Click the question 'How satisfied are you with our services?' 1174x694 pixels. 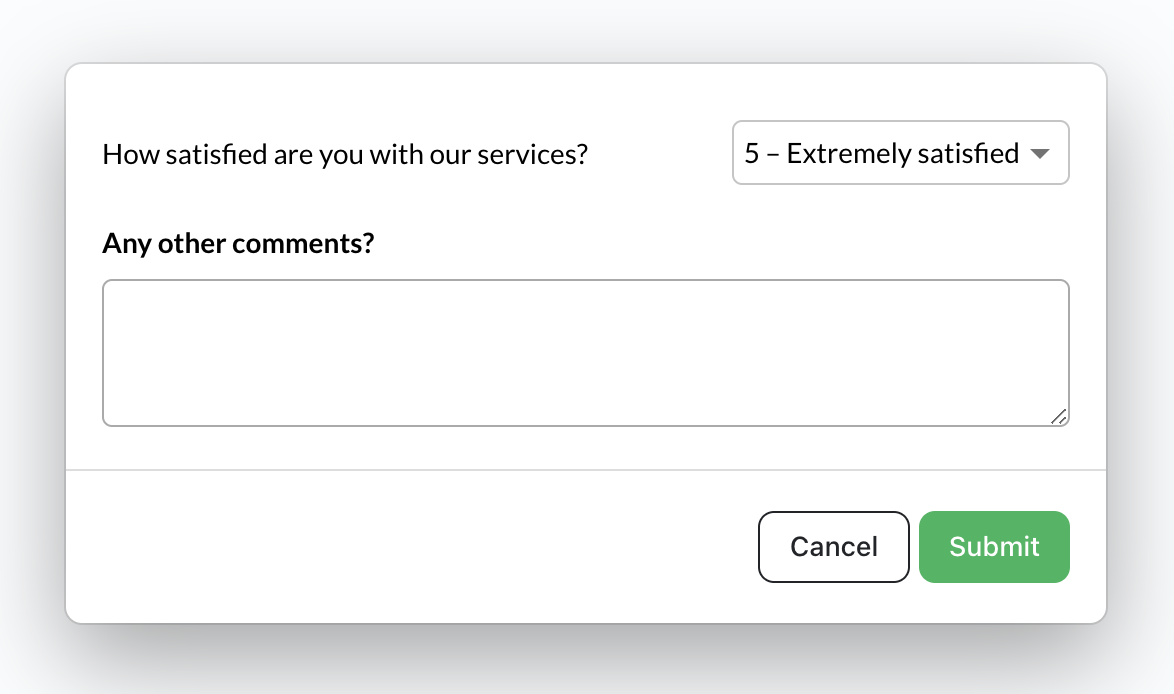click(x=344, y=153)
